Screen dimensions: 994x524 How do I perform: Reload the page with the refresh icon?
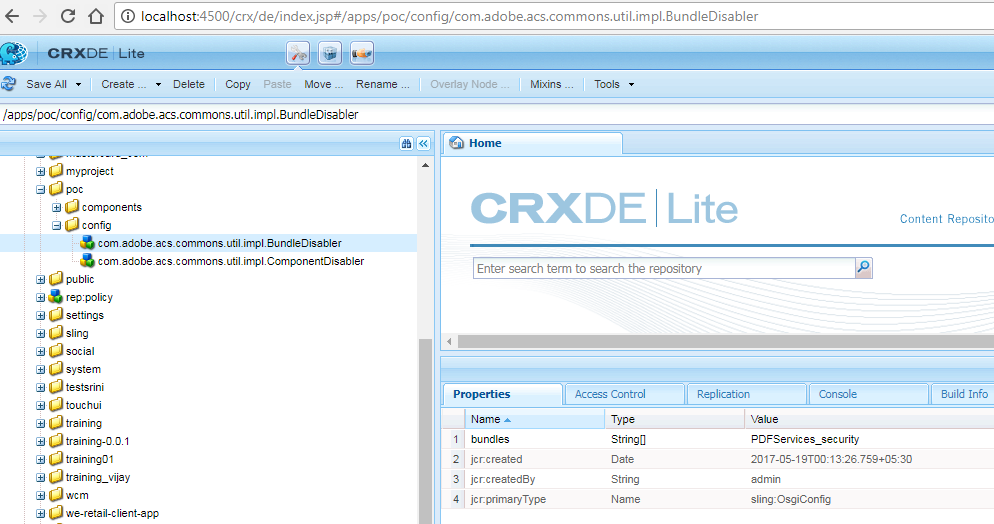[68, 16]
